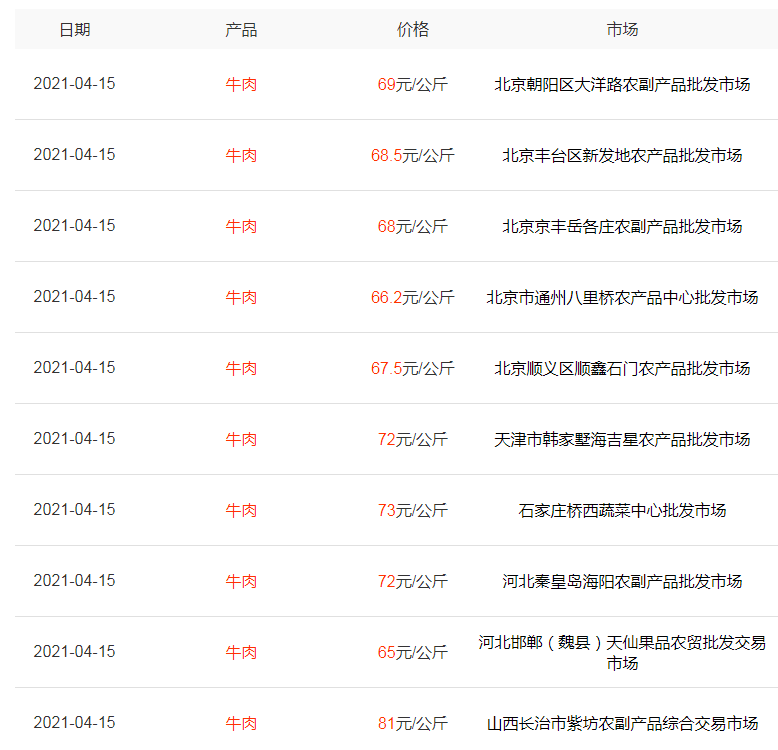Open 牛肉 link in 北京顺义区顺鑫石门 row

[241, 368]
